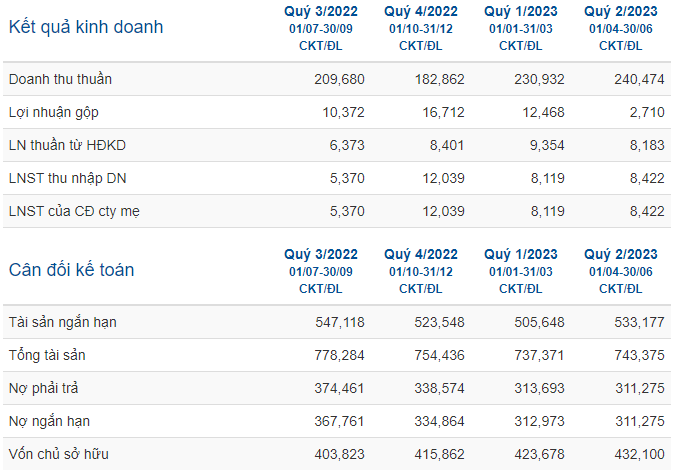Click Tổng tài sản value 737,371
Image resolution: width=674 pixels, height=470 pixels.
point(539,356)
